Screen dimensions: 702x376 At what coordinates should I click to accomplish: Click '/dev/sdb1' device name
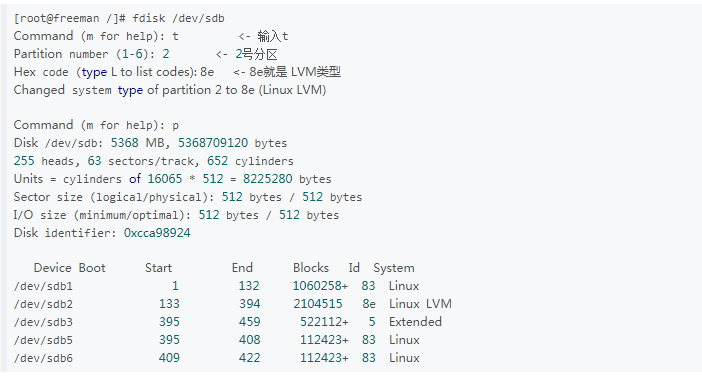pos(43,286)
